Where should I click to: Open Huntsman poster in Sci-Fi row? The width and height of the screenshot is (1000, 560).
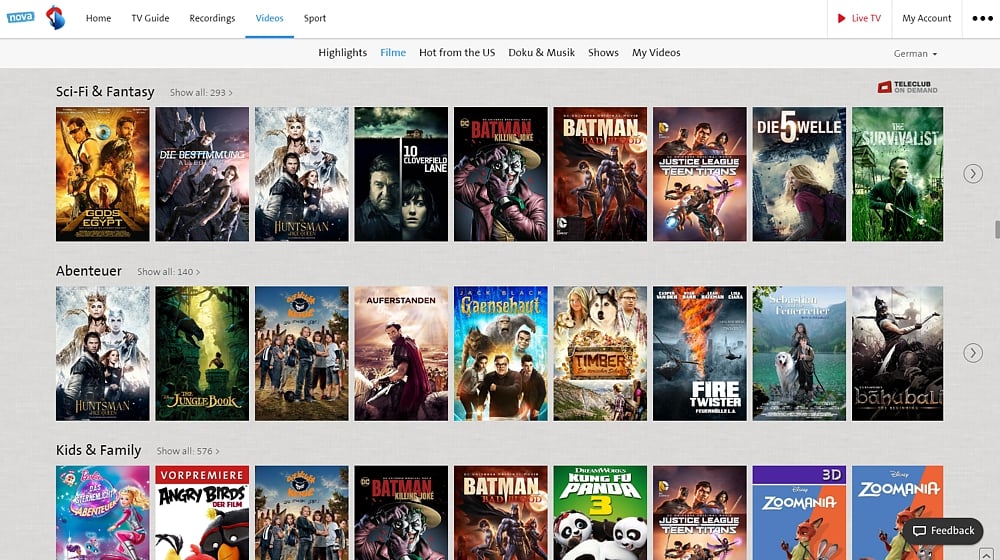click(302, 174)
